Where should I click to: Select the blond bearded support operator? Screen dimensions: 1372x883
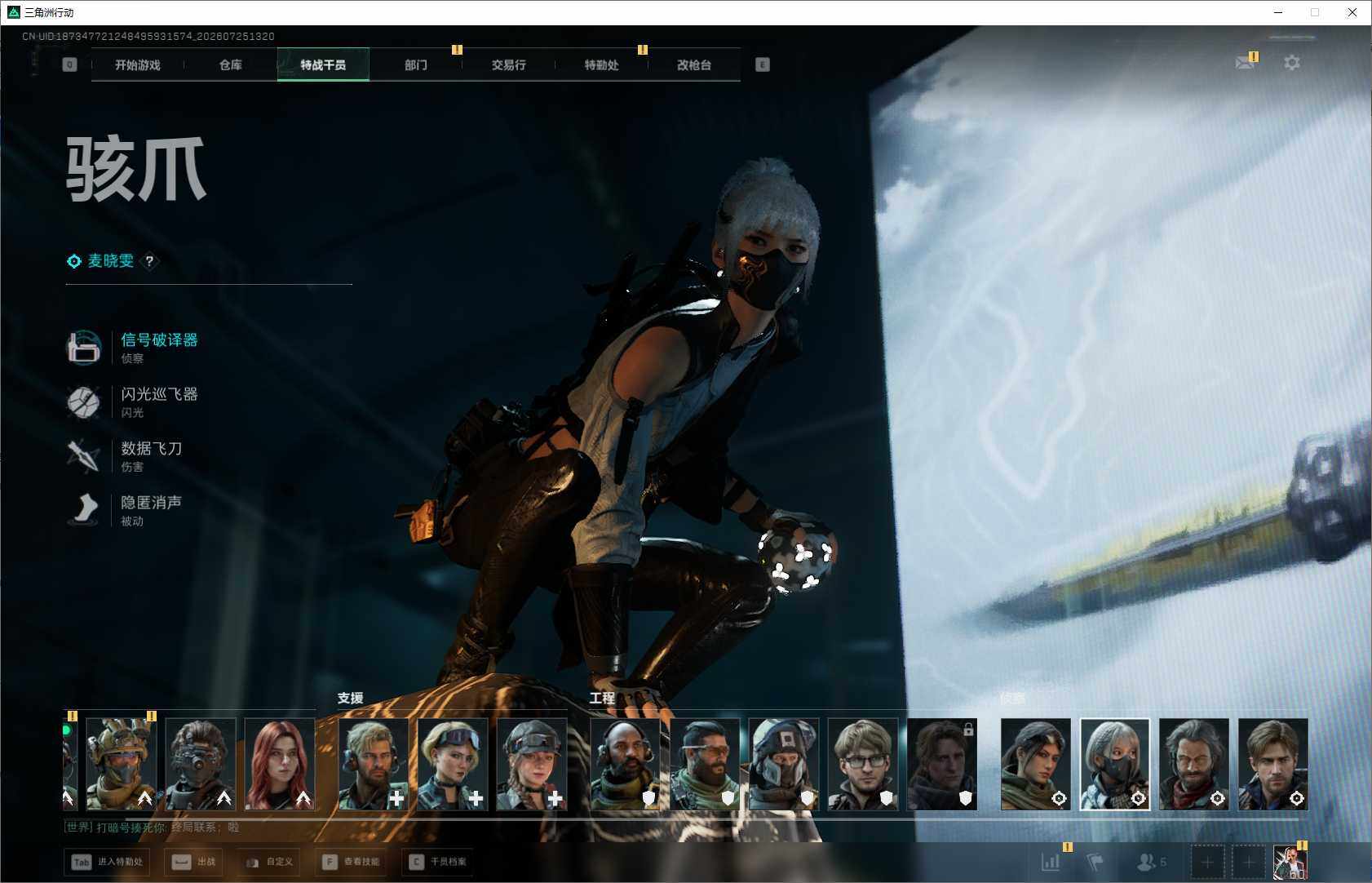[374, 764]
